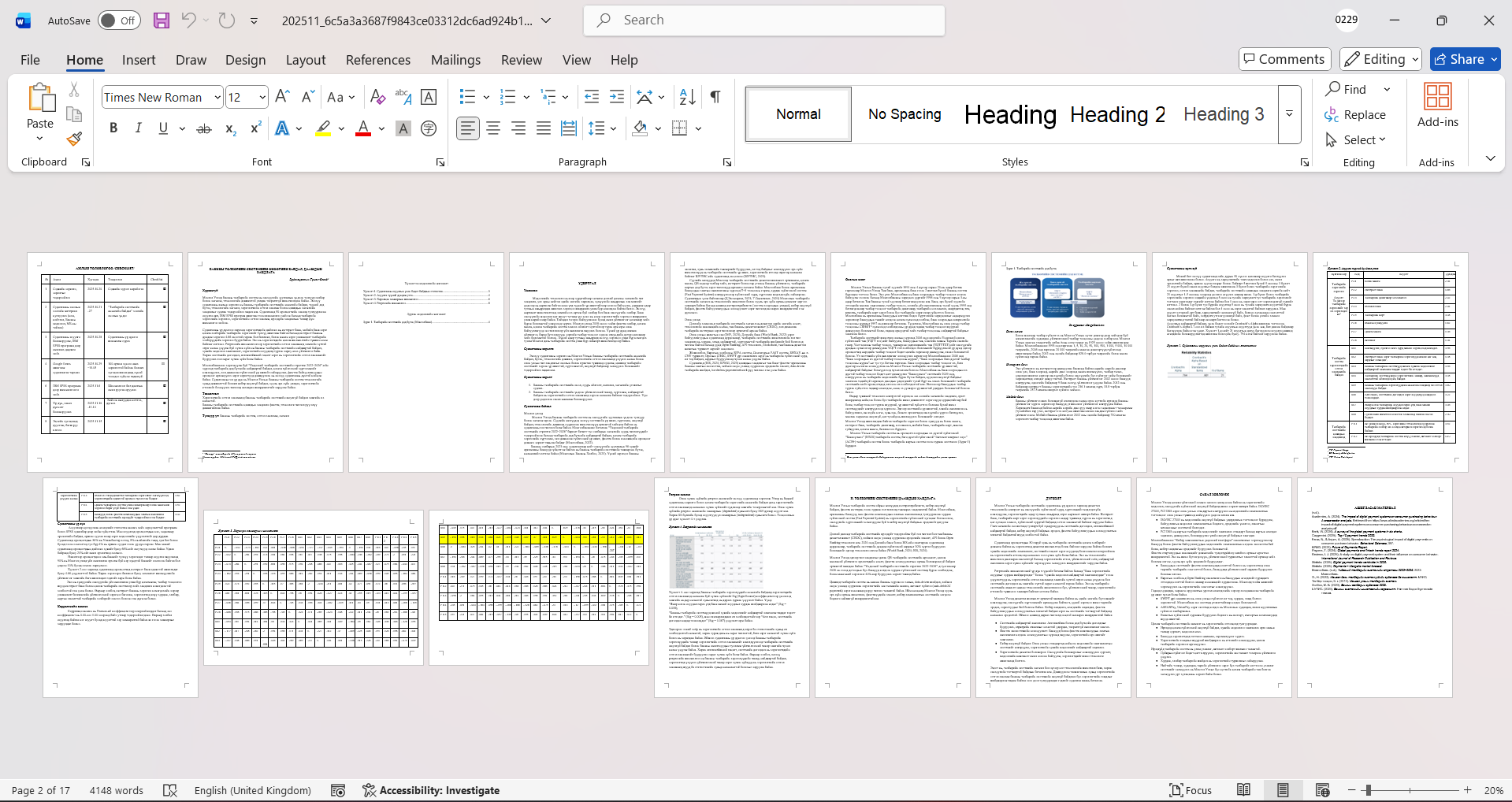Image resolution: width=1512 pixels, height=802 pixels.
Task: Click the Format Painter icon
Action: (x=74, y=139)
